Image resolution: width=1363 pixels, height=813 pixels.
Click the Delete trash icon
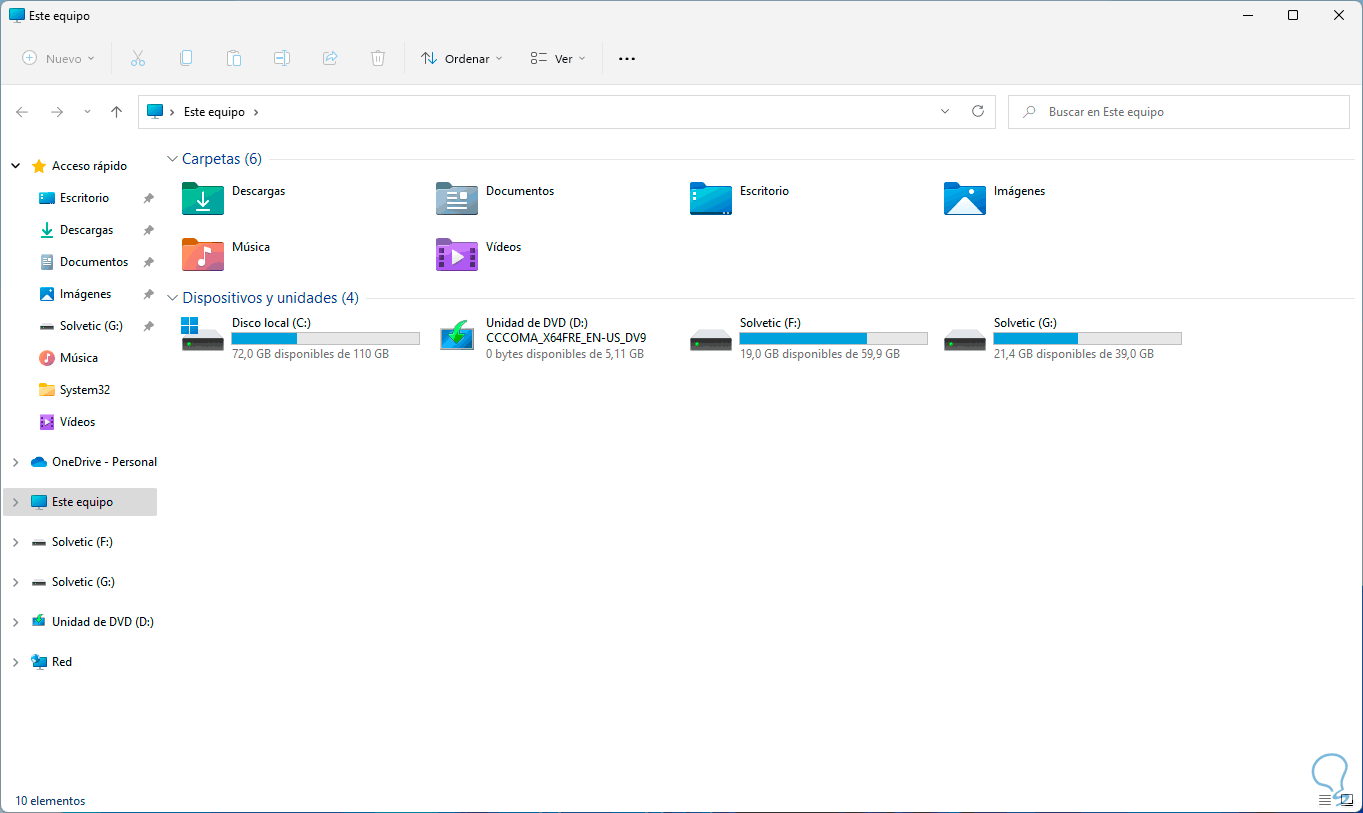point(378,59)
